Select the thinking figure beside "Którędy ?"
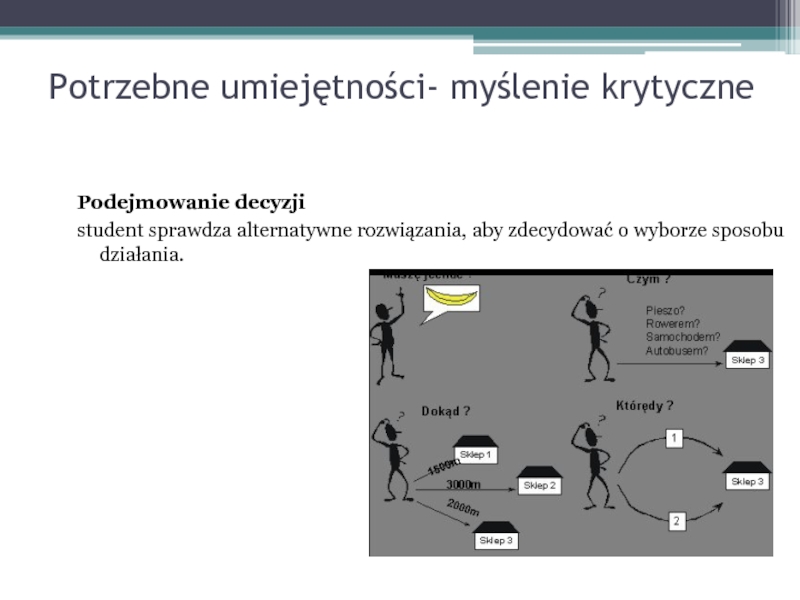Viewport: 800px width, 600px height. tap(593, 463)
